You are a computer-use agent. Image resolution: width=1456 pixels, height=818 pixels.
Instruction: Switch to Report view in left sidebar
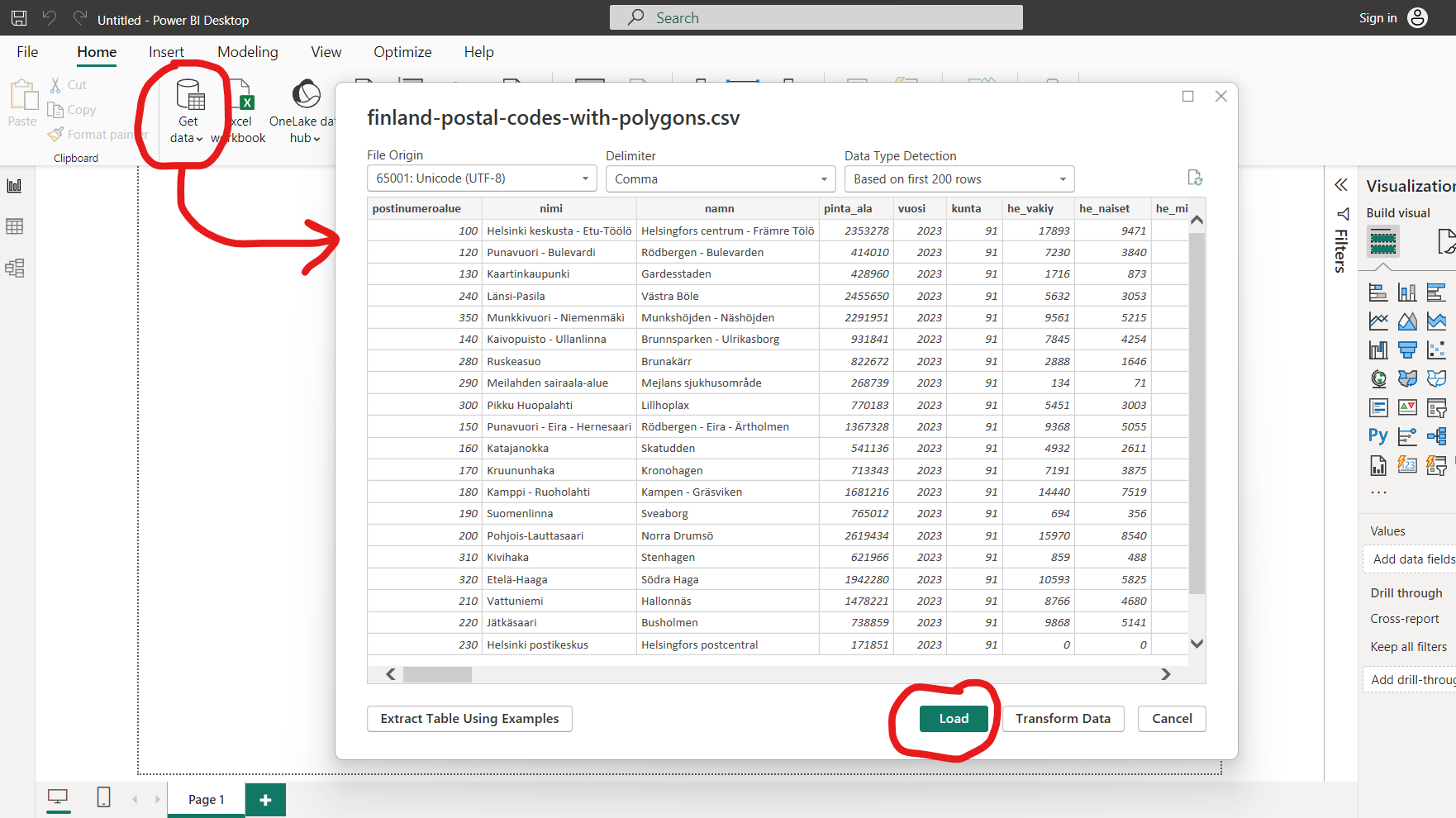tap(14, 186)
